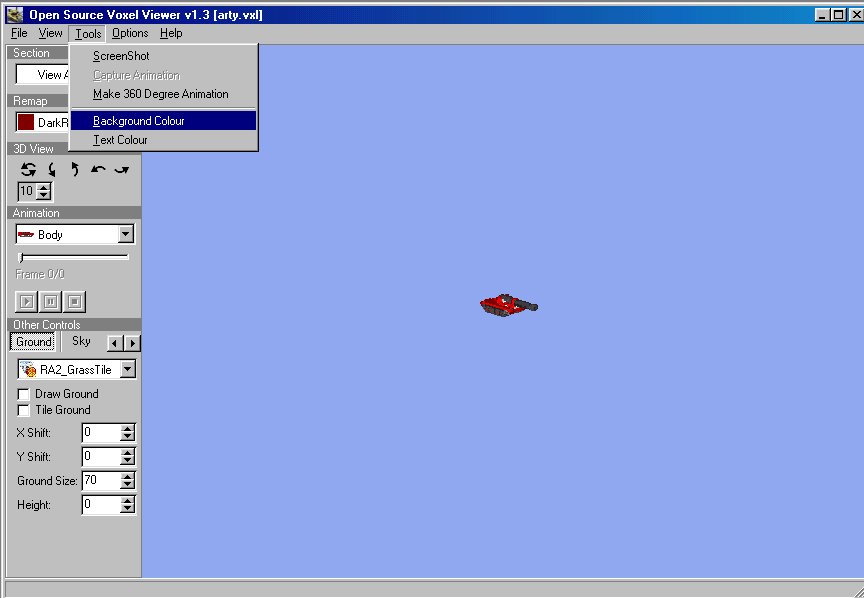The image size is (864, 598).
Task: Open the View menu
Action: (50, 33)
